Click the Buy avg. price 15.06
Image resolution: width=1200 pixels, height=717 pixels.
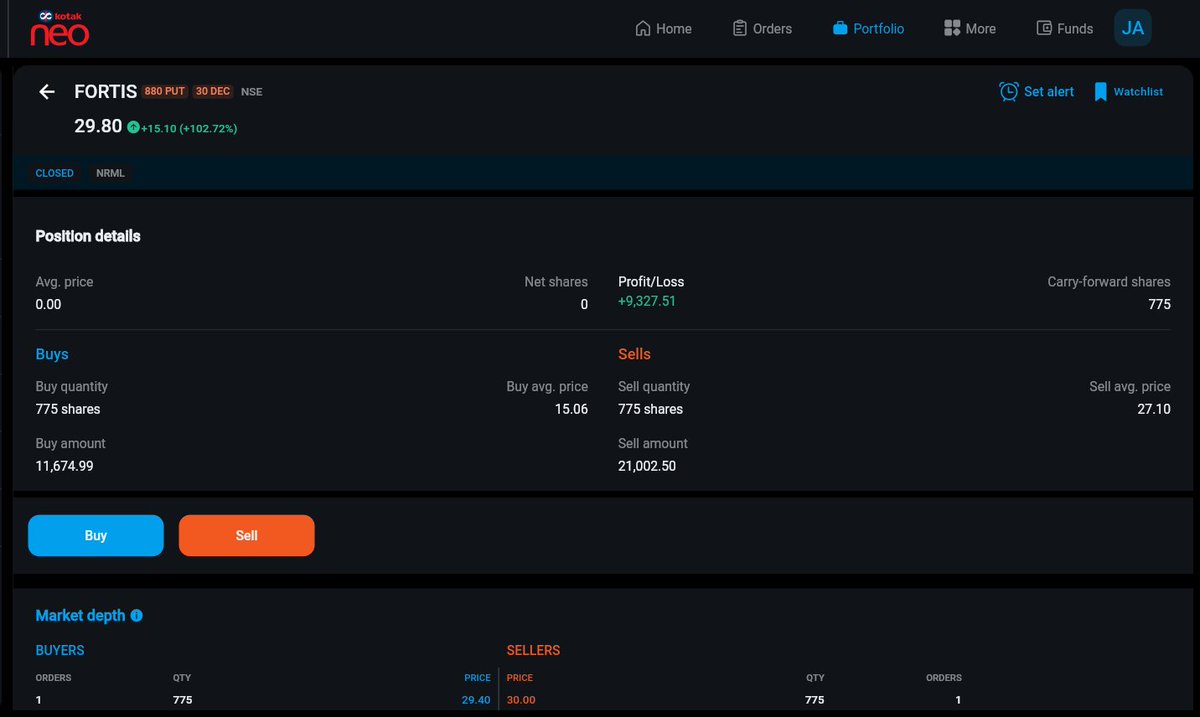pyautogui.click(x=571, y=409)
